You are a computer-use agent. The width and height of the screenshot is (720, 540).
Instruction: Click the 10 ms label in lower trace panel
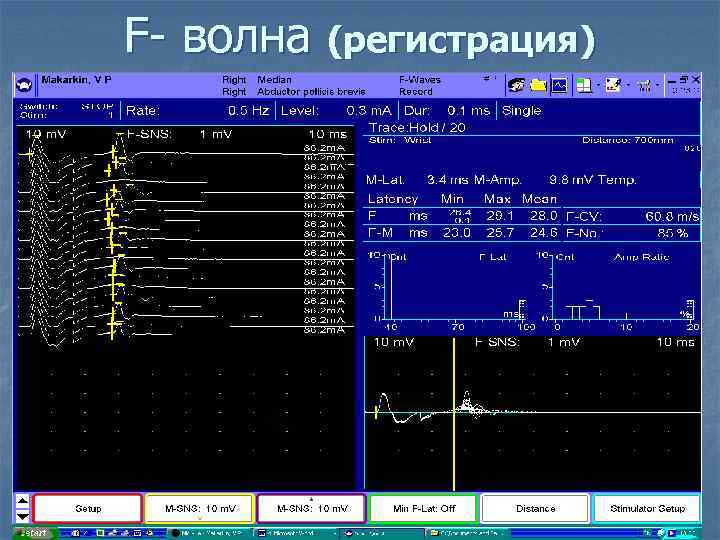point(675,343)
